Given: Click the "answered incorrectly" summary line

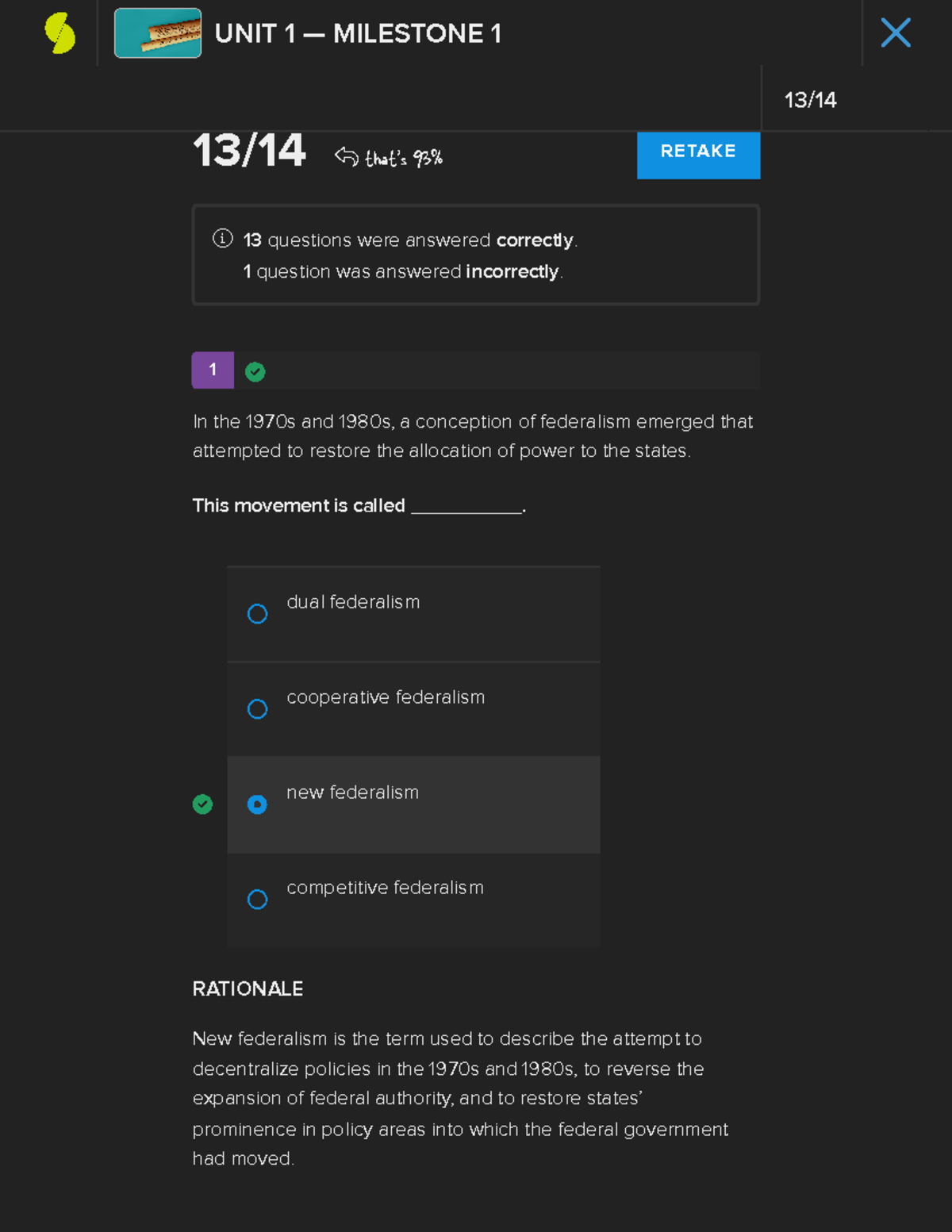Looking at the screenshot, I should click(403, 271).
